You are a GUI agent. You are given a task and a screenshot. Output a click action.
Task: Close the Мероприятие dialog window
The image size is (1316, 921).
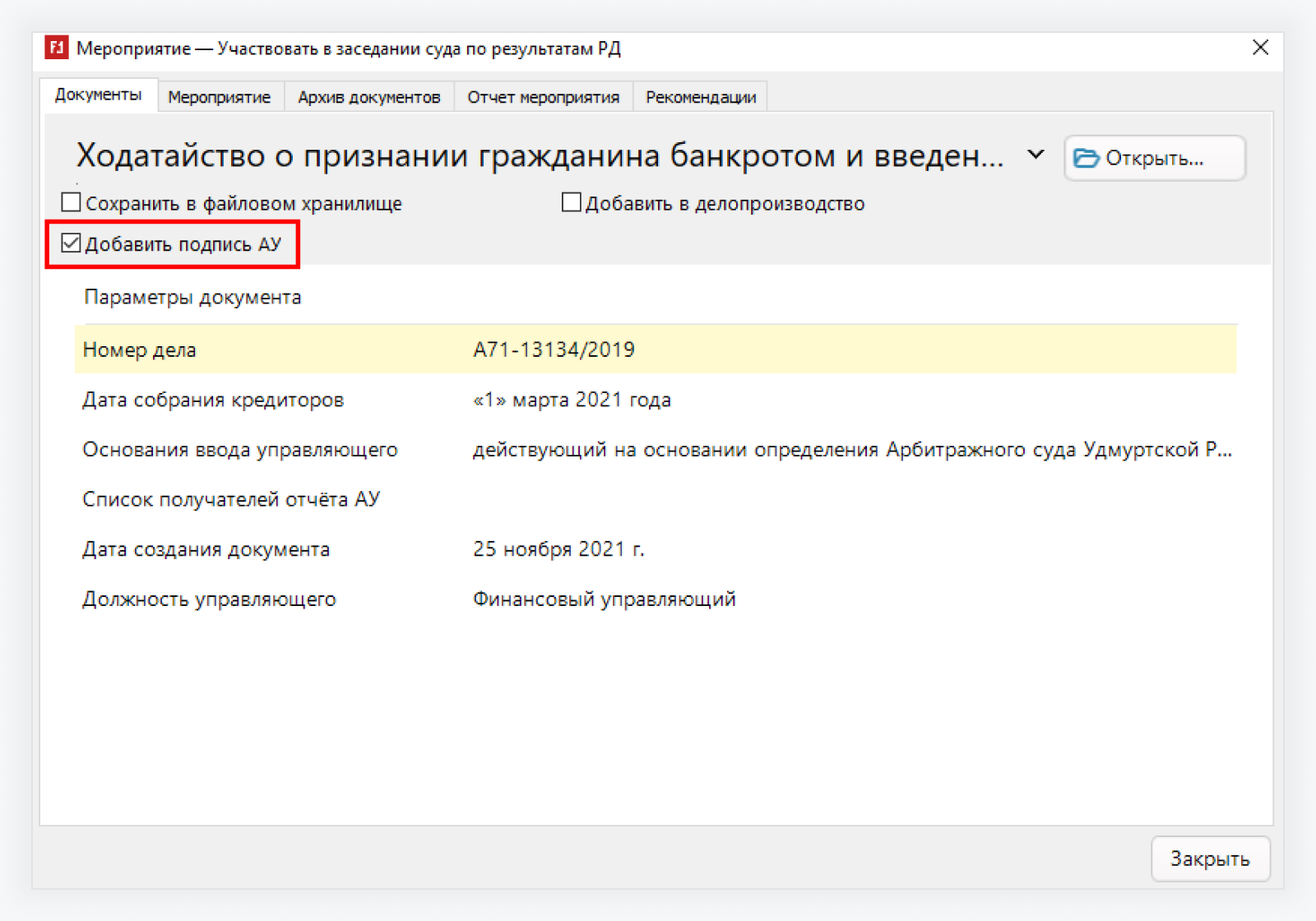1260,48
